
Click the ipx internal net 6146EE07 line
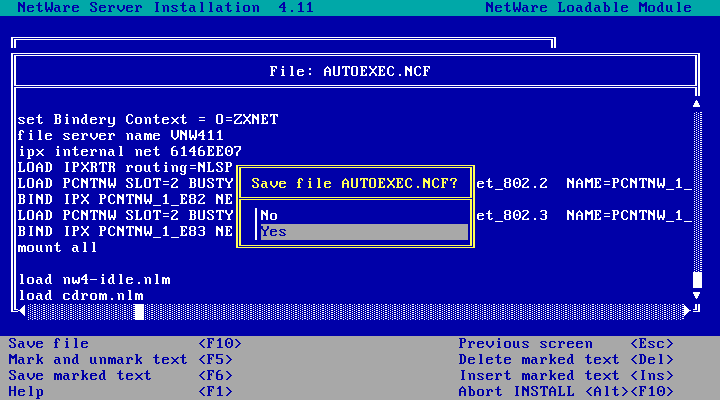(x=129, y=152)
